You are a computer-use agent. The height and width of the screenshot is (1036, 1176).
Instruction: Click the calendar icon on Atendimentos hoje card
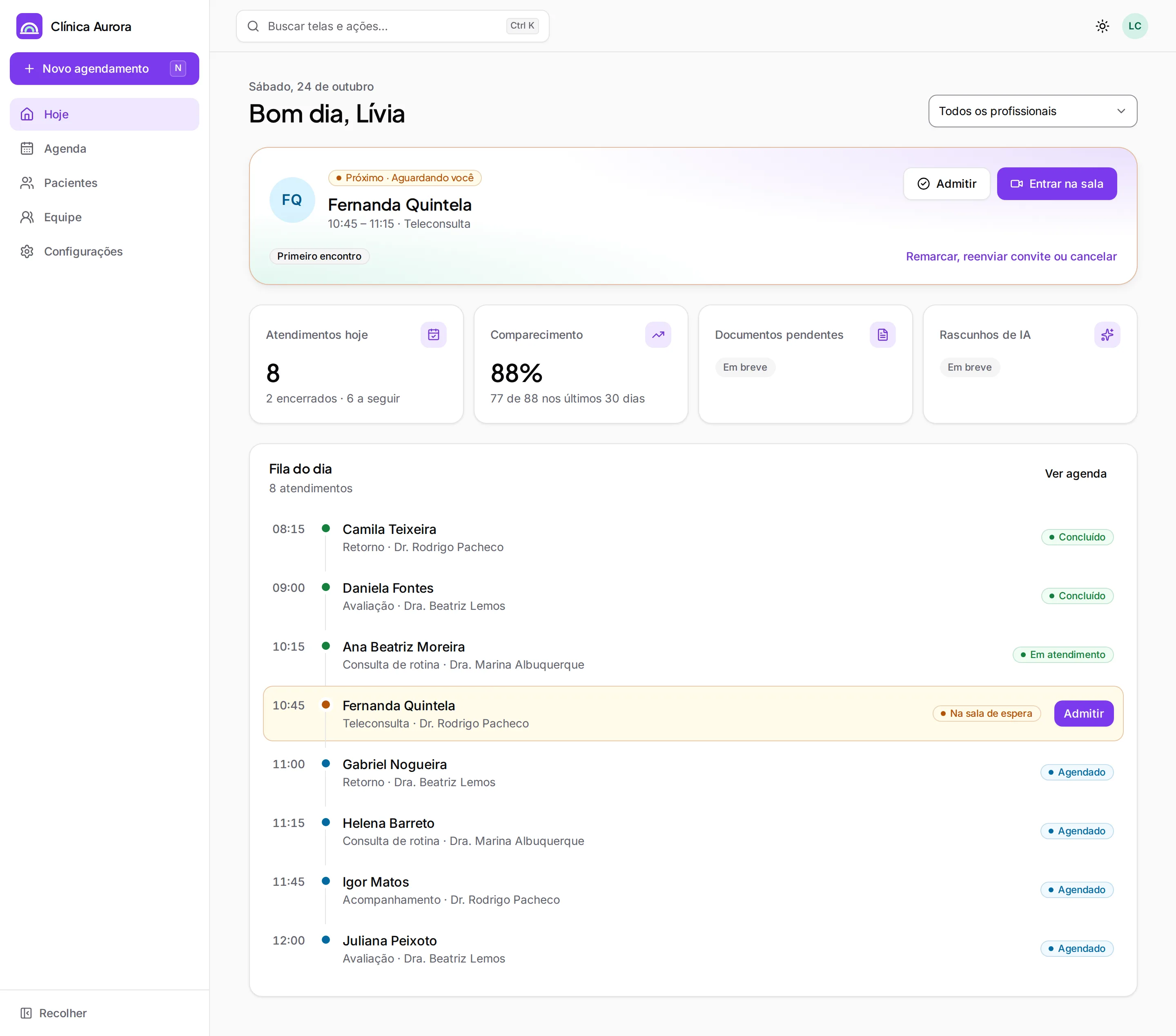tap(433, 335)
